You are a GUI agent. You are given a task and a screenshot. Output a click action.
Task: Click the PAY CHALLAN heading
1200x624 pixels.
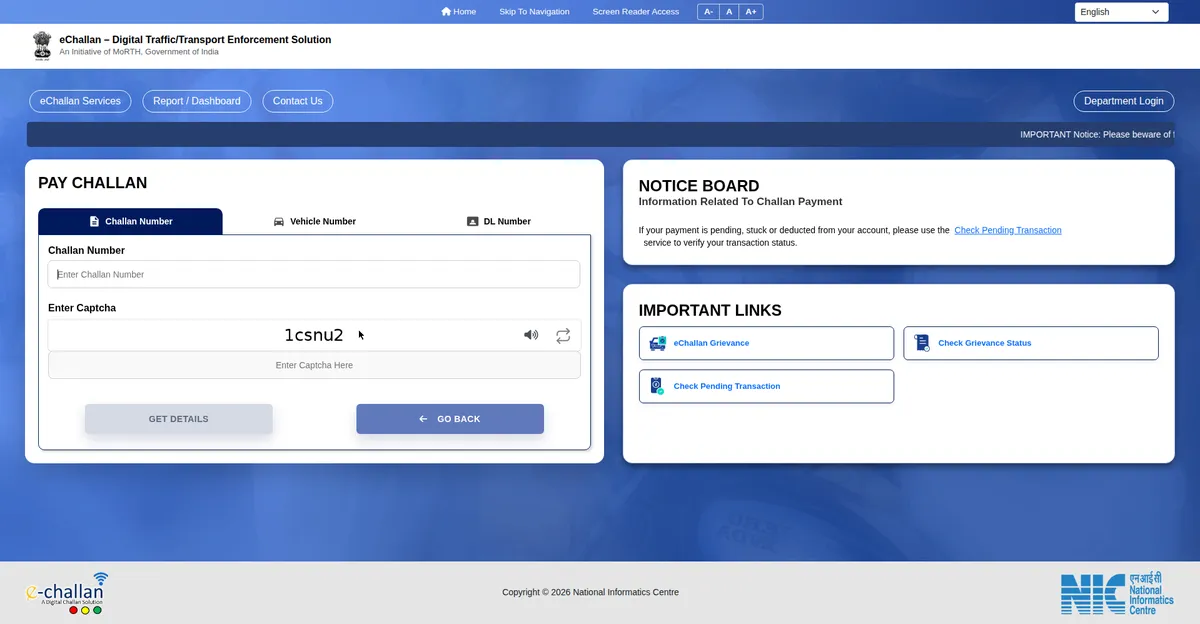93,183
